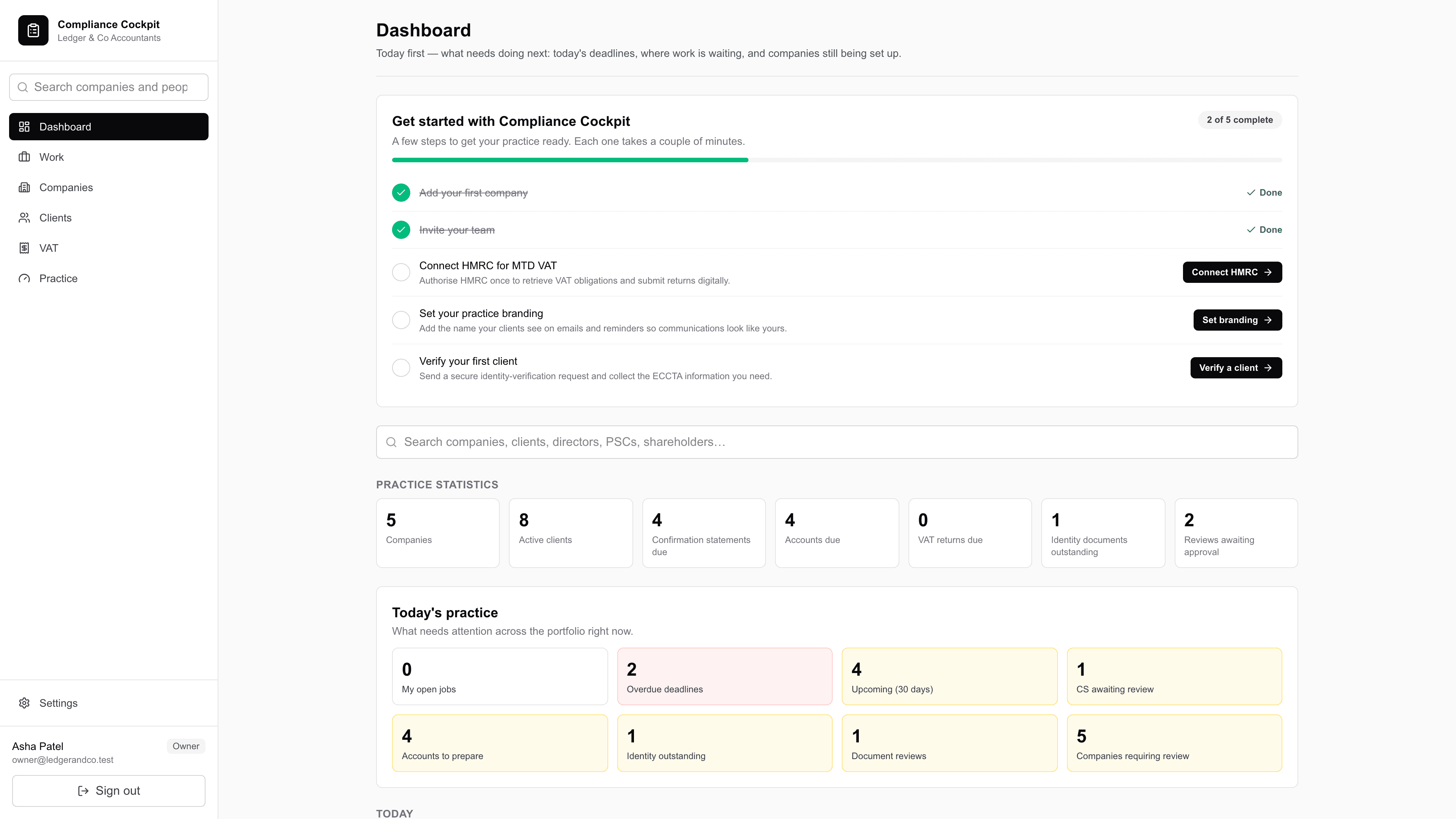Click the Set branding button

pyautogui.click(x=1238, y=320)
